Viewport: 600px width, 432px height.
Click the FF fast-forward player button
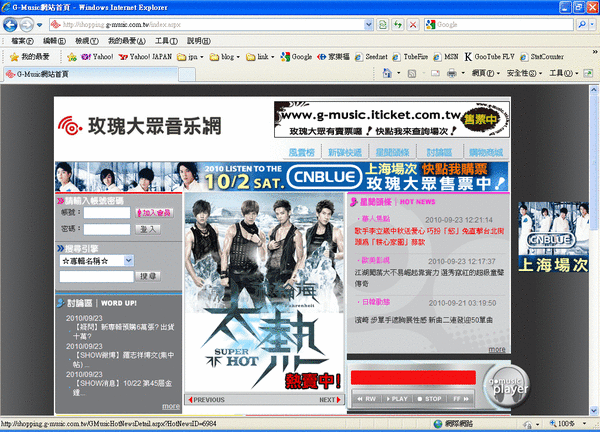click(461, 399)
